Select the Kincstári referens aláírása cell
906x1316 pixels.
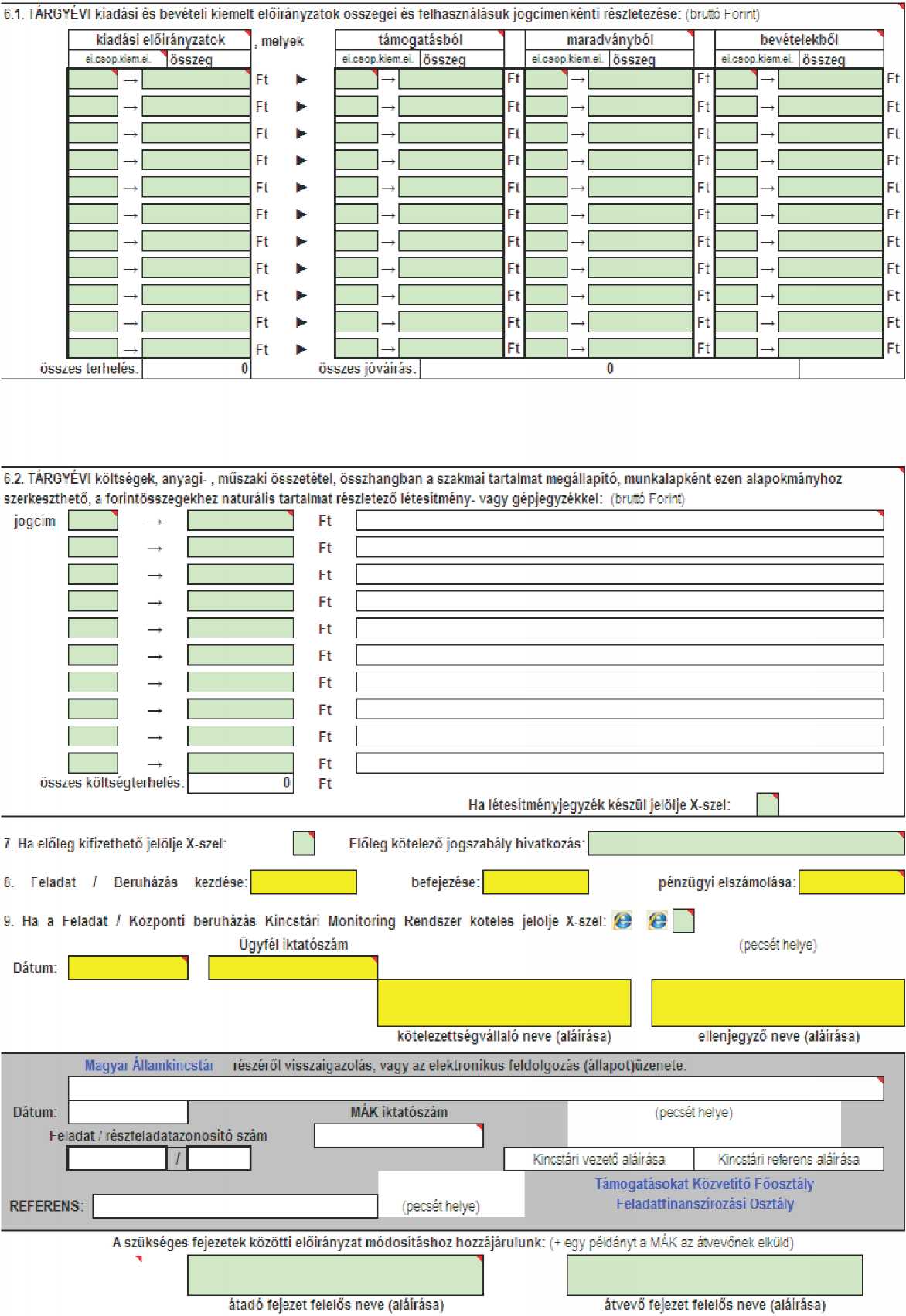tap(788, 1159)
